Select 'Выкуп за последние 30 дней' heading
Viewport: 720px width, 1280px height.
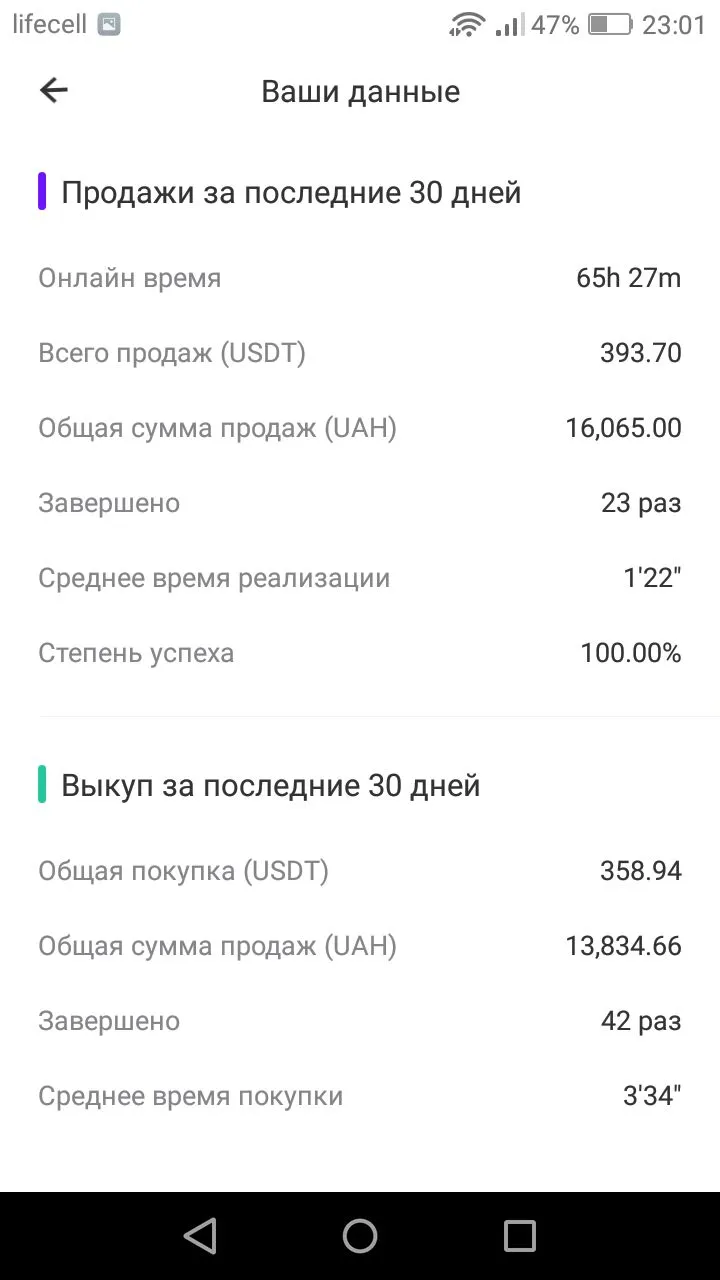[271, 786]
